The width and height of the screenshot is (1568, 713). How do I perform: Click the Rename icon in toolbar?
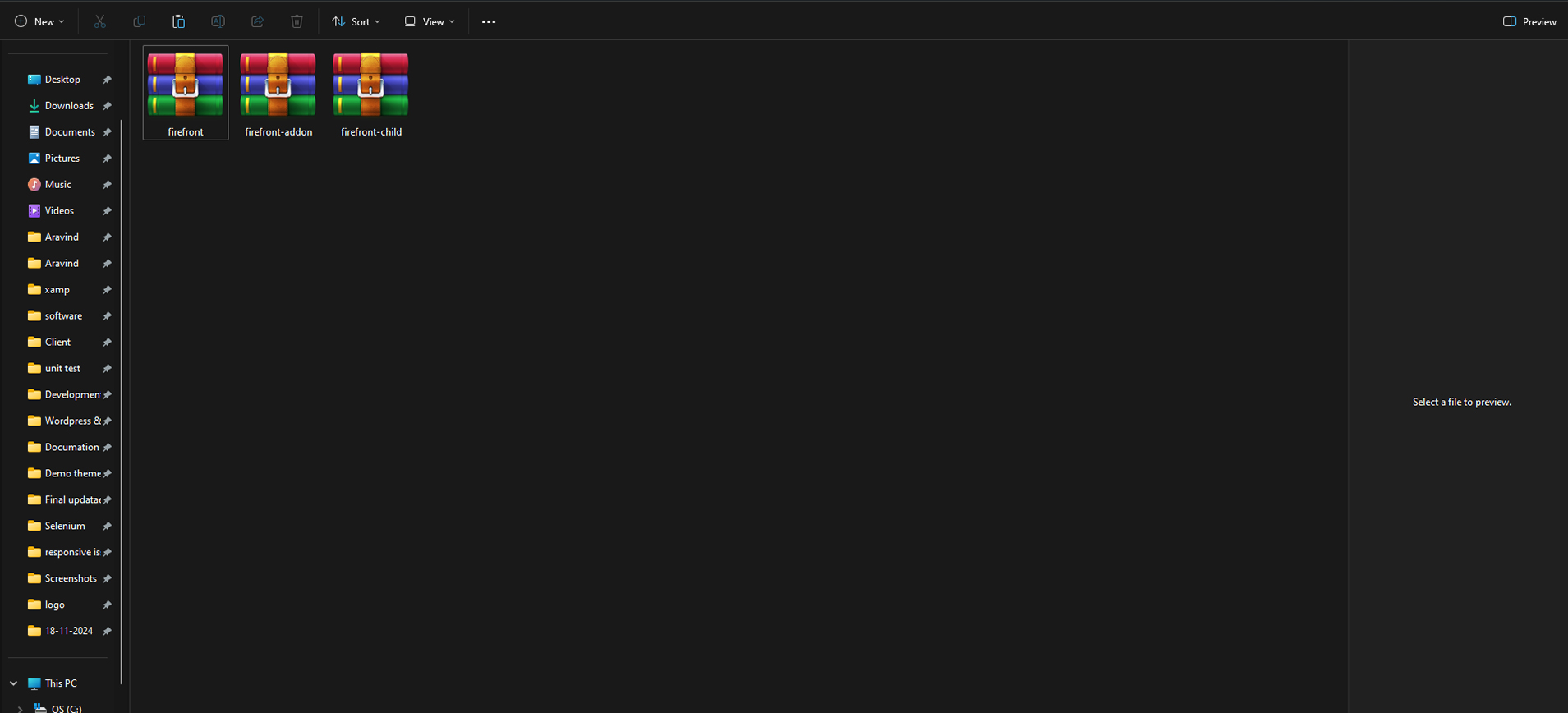[x=218, y=21]
